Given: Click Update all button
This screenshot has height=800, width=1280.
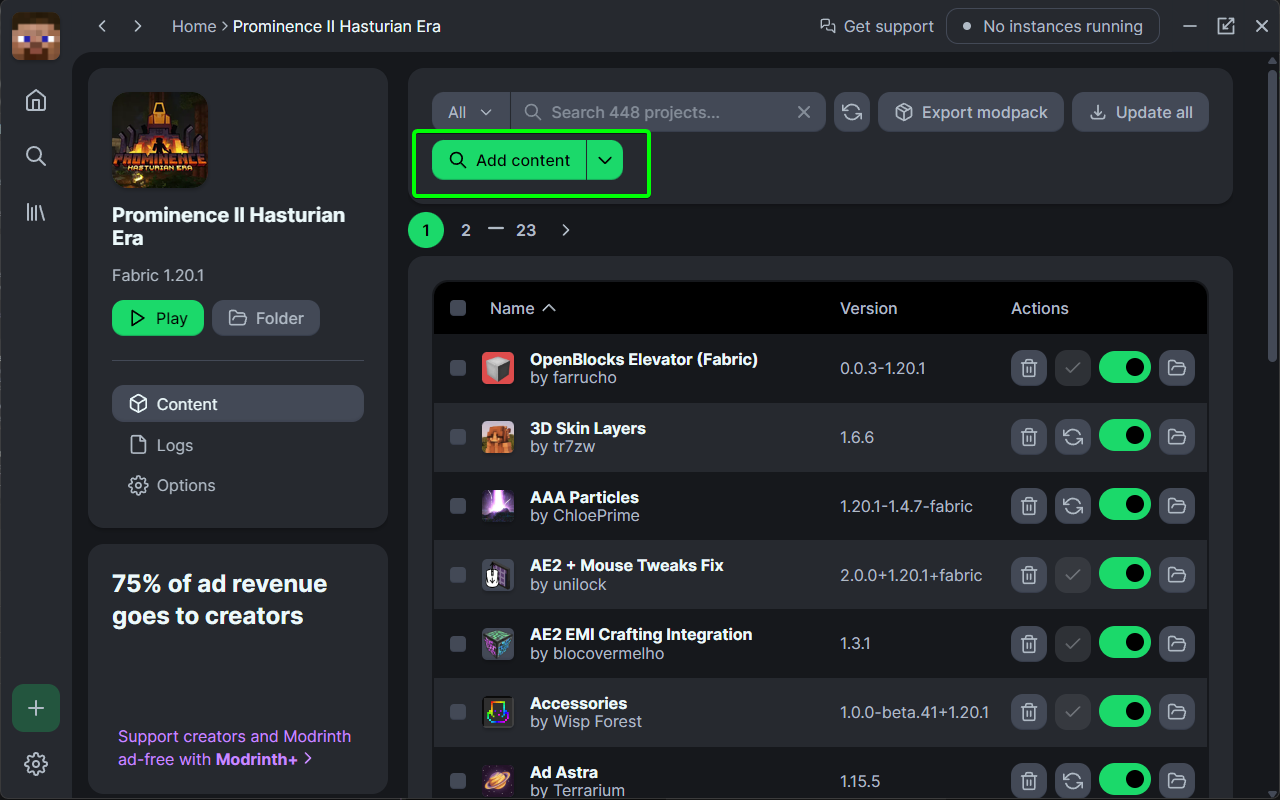Looking at the screenshot, I should tap(1140, 112).
